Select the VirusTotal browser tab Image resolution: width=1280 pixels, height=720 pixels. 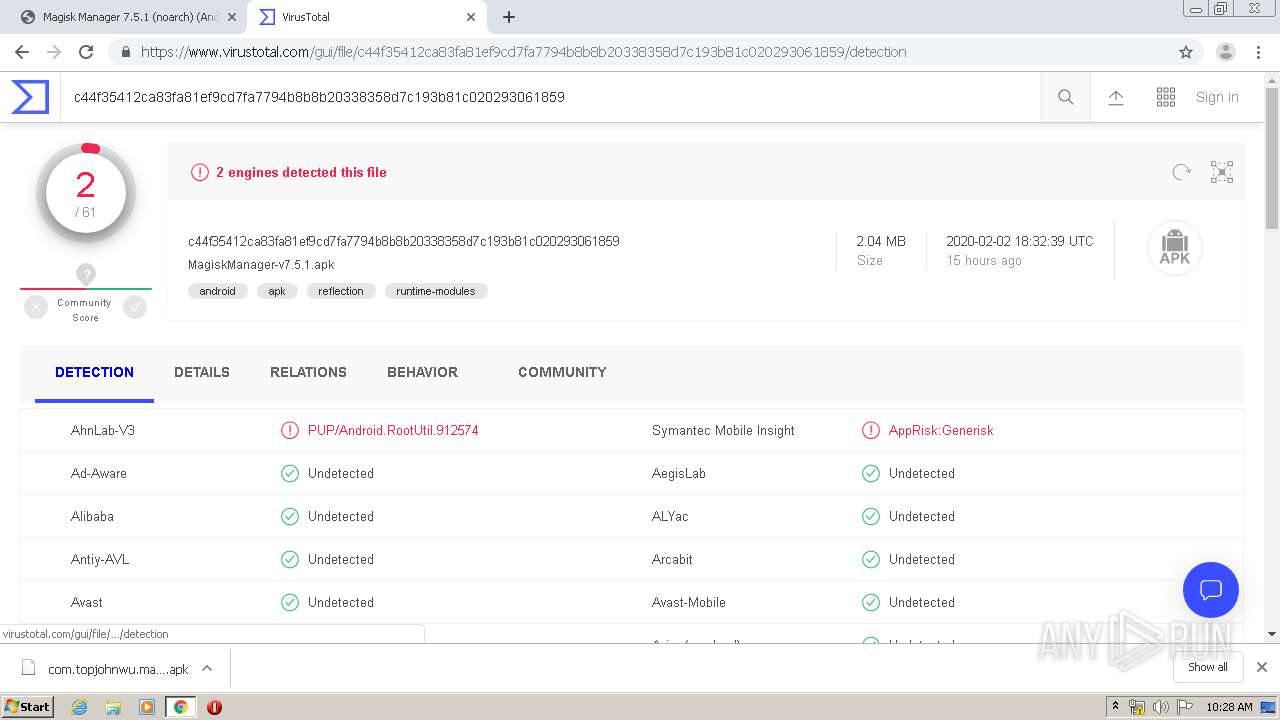[365, 17]
